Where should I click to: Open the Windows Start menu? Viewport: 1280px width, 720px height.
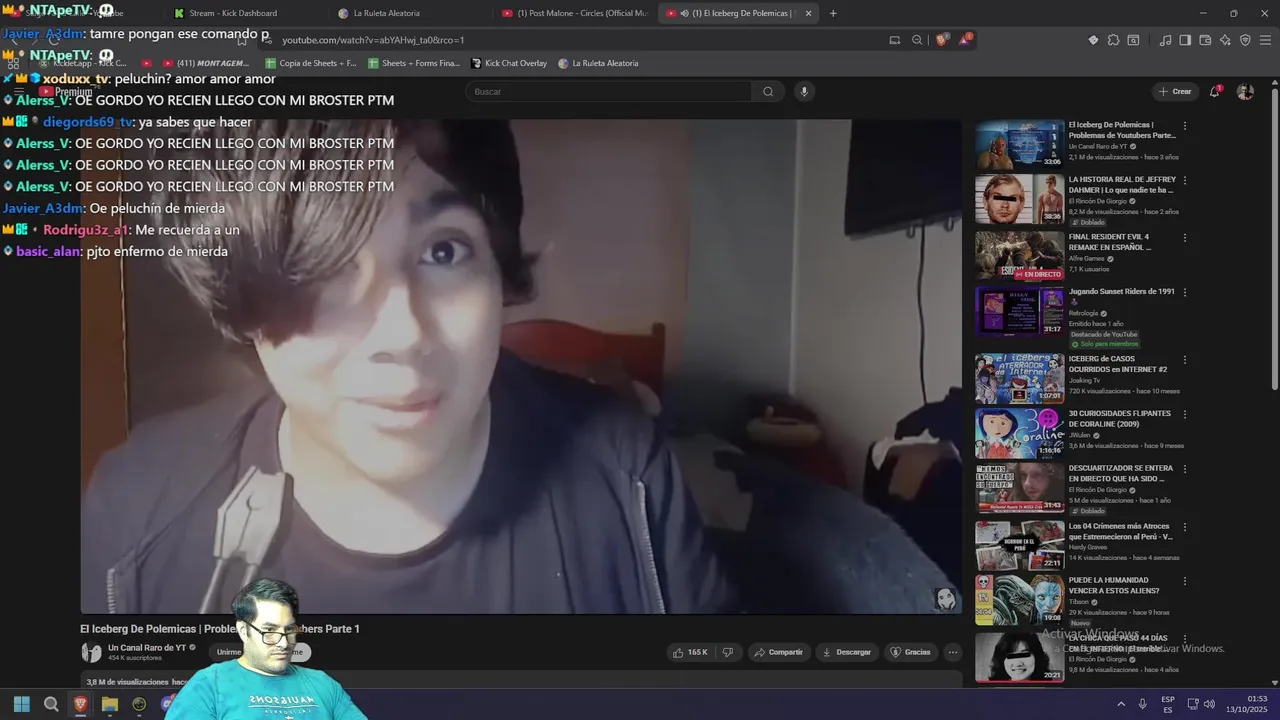coord(22,704)
